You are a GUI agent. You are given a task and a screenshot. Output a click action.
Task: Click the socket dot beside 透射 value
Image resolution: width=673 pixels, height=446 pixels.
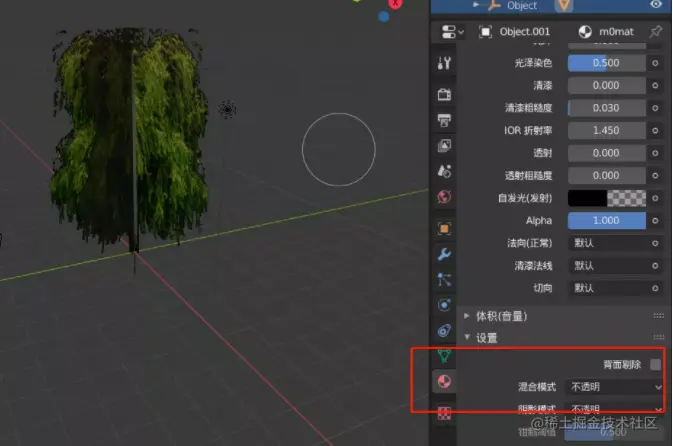655,153
